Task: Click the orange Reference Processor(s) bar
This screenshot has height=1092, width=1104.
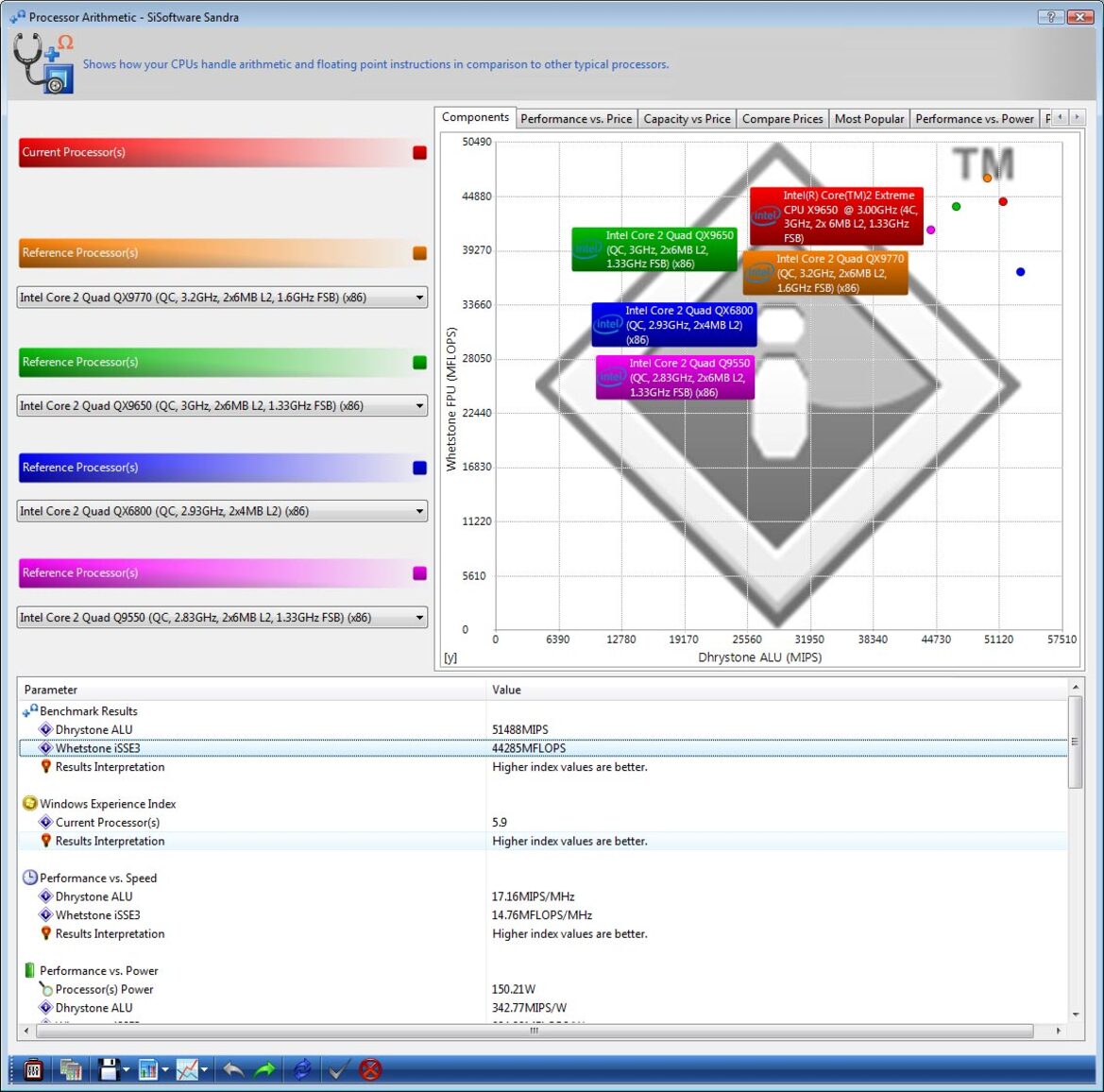Action: [223, 253]
